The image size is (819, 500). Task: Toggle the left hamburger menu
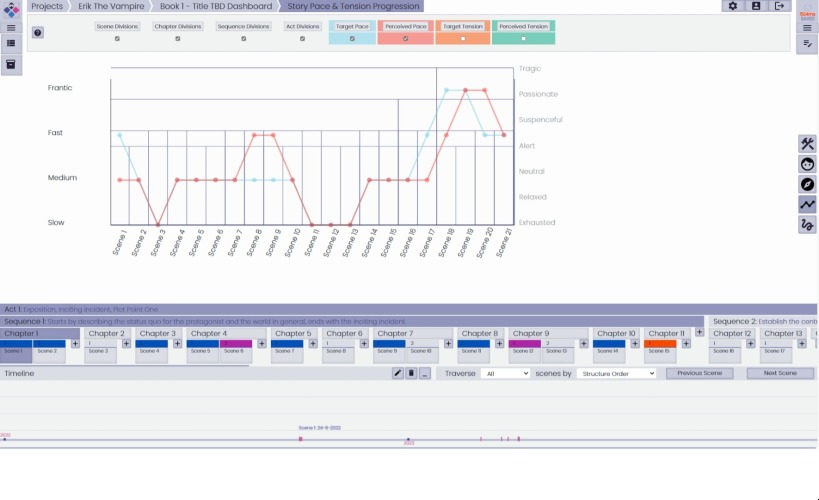pyautogui.click(x=11, y=28)
